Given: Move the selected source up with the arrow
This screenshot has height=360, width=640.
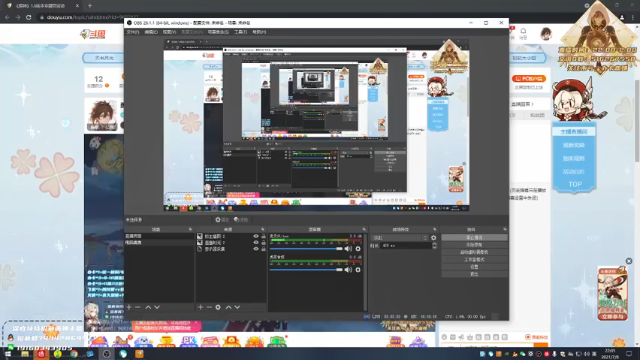Looking at the screenshot, I should 229,307.
